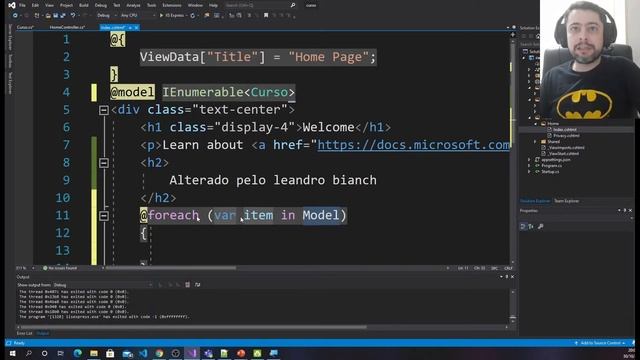Screen dimensions: 640x360
Task: Switch to the Solution Explorer tab
Action: (535, 201)
